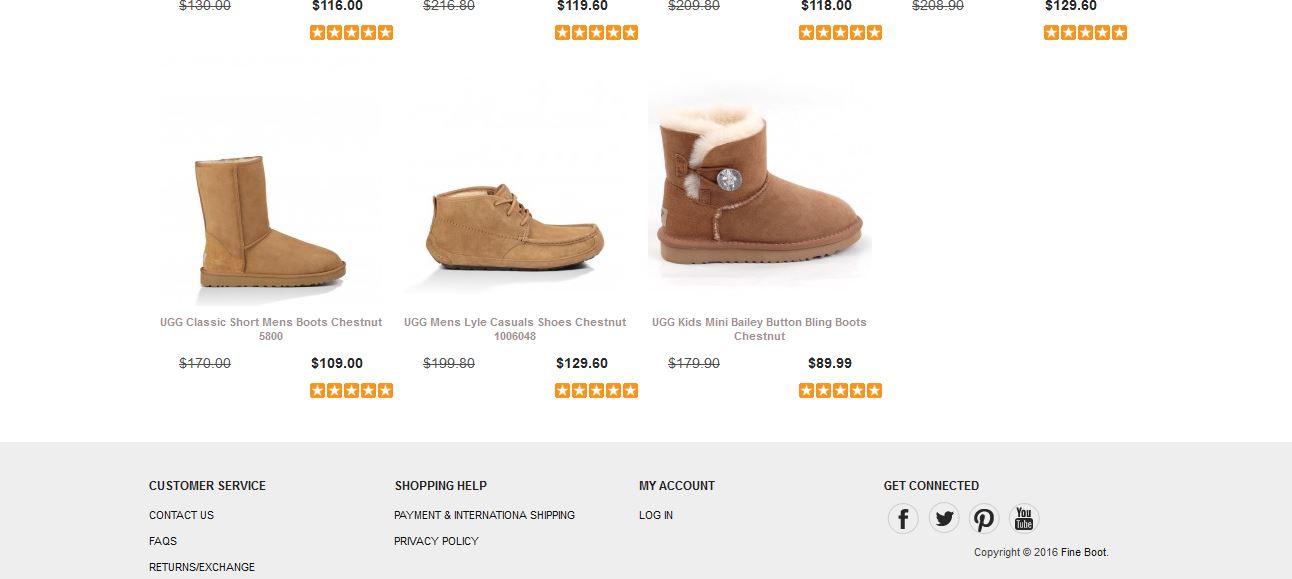This screenshot has height=579, width=1292.
Task: Select Log In under My Account
Action: click(656, 515)
